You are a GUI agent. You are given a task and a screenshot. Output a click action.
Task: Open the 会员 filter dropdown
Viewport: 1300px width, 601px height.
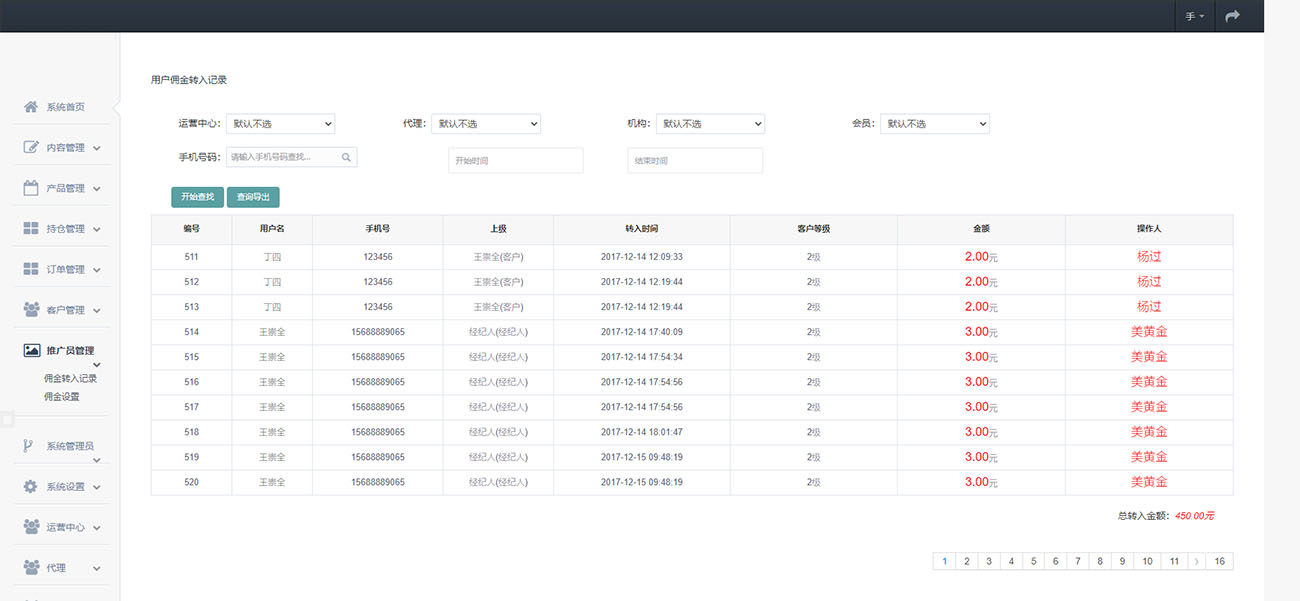tap(935, 124)
